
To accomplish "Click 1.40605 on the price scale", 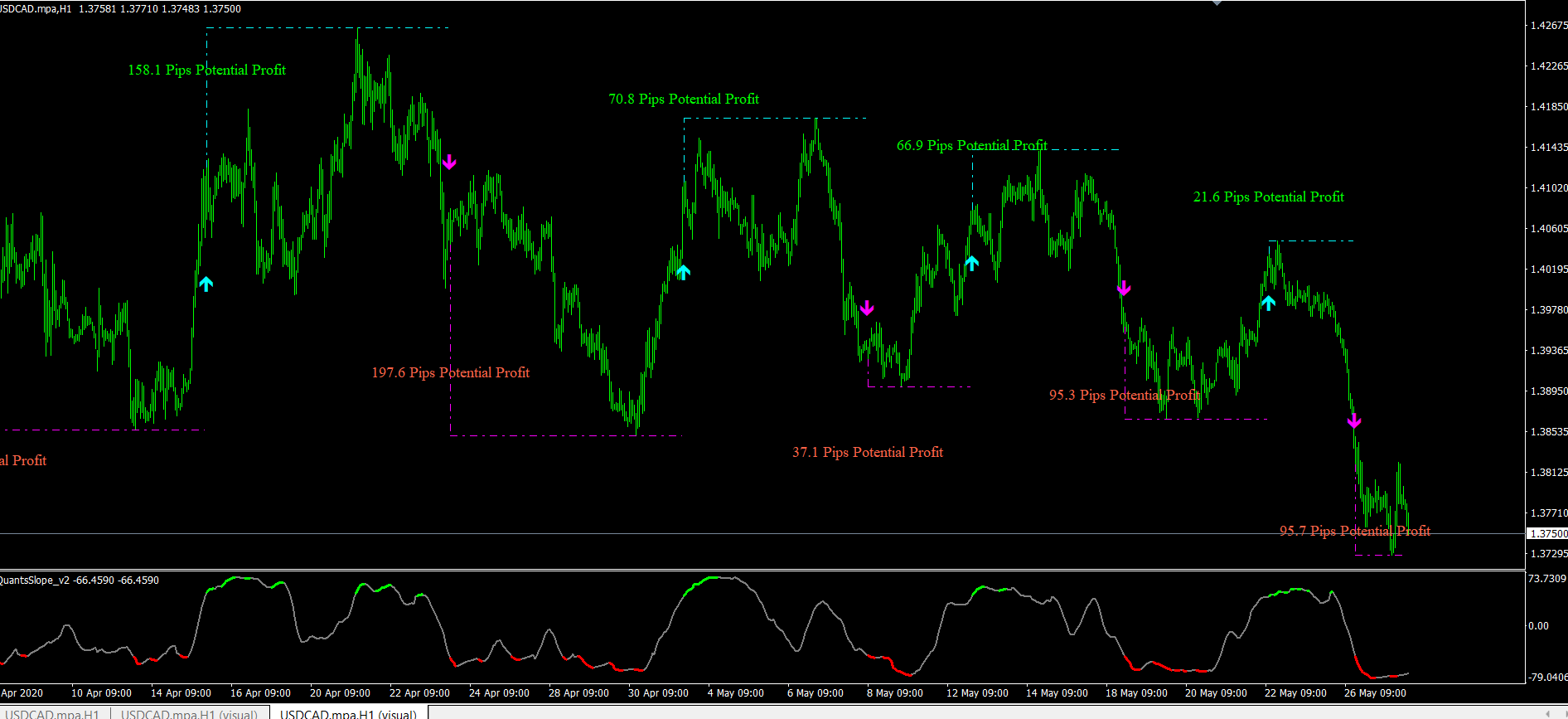I will (1548, 228).
